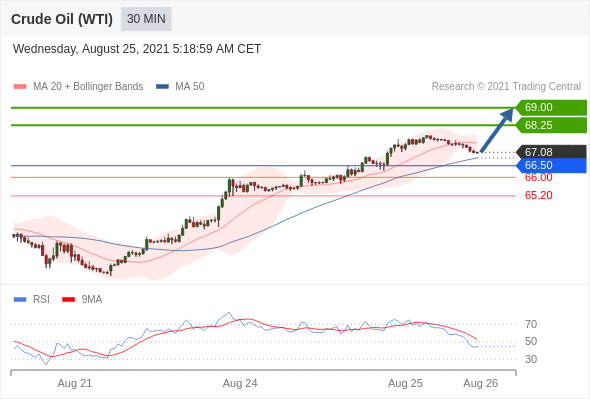Click the blue RSI legend swatch
The image size is (590, 400).
point(20,300)
